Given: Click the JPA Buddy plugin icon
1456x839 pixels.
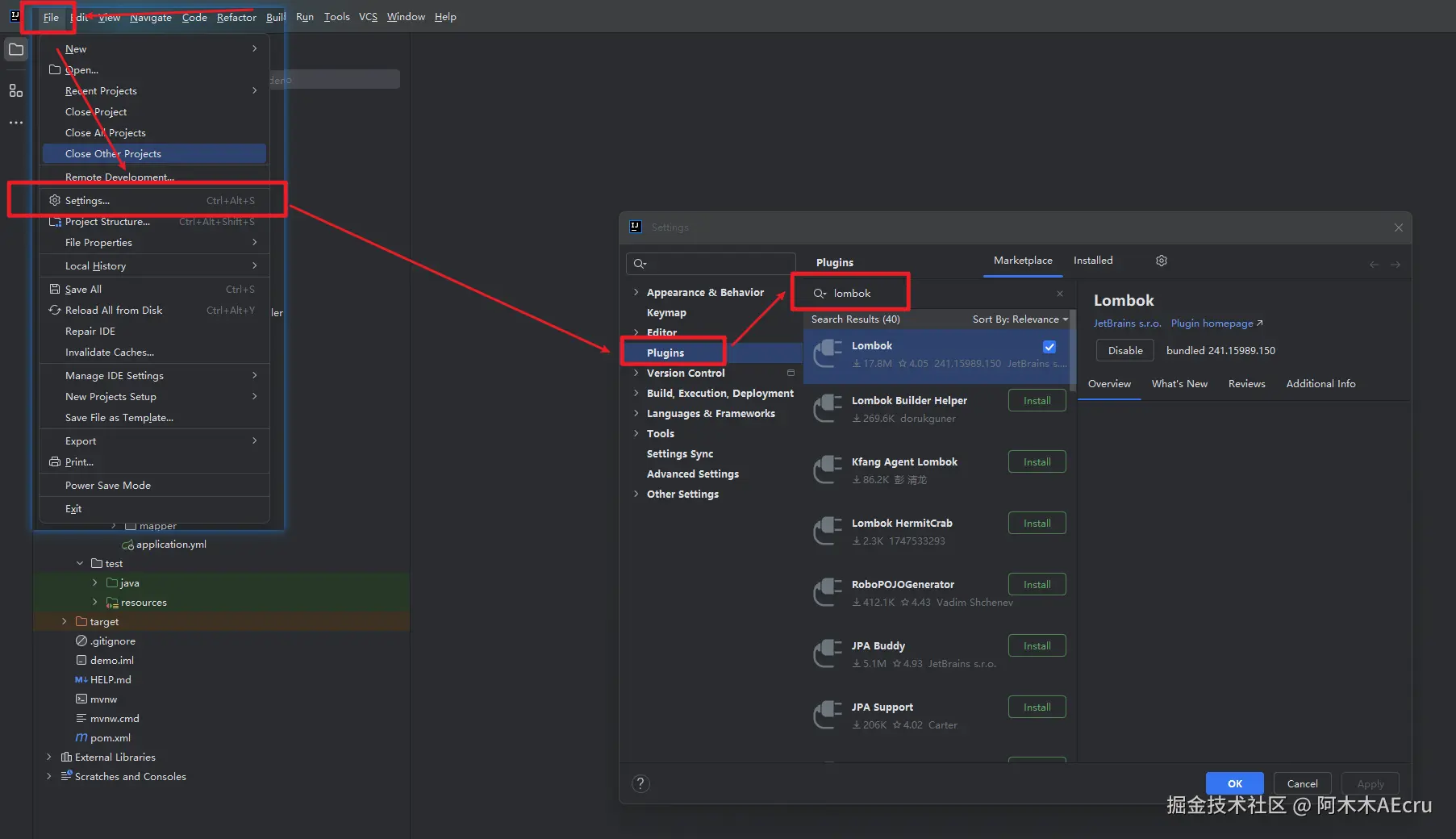Looking at the screenshot, I should click(x=828, y=653).
